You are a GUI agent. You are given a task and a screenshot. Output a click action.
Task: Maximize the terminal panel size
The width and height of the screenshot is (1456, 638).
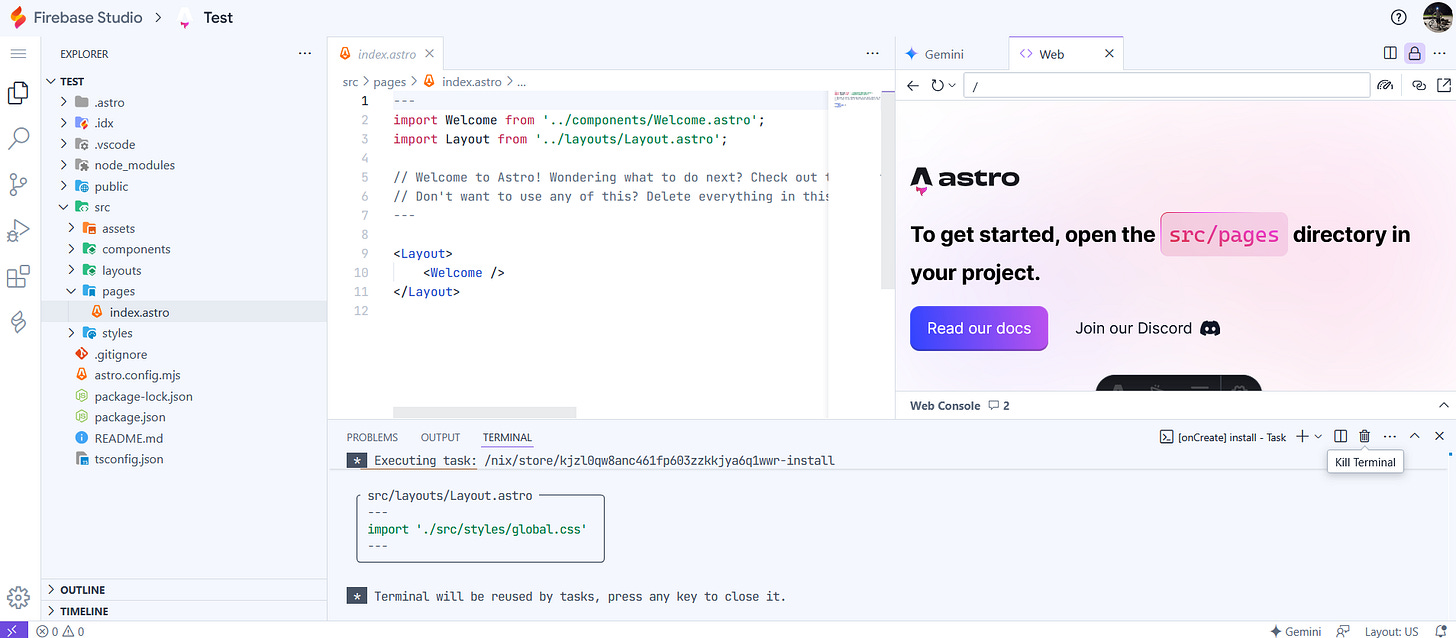tap(1415, 437)
